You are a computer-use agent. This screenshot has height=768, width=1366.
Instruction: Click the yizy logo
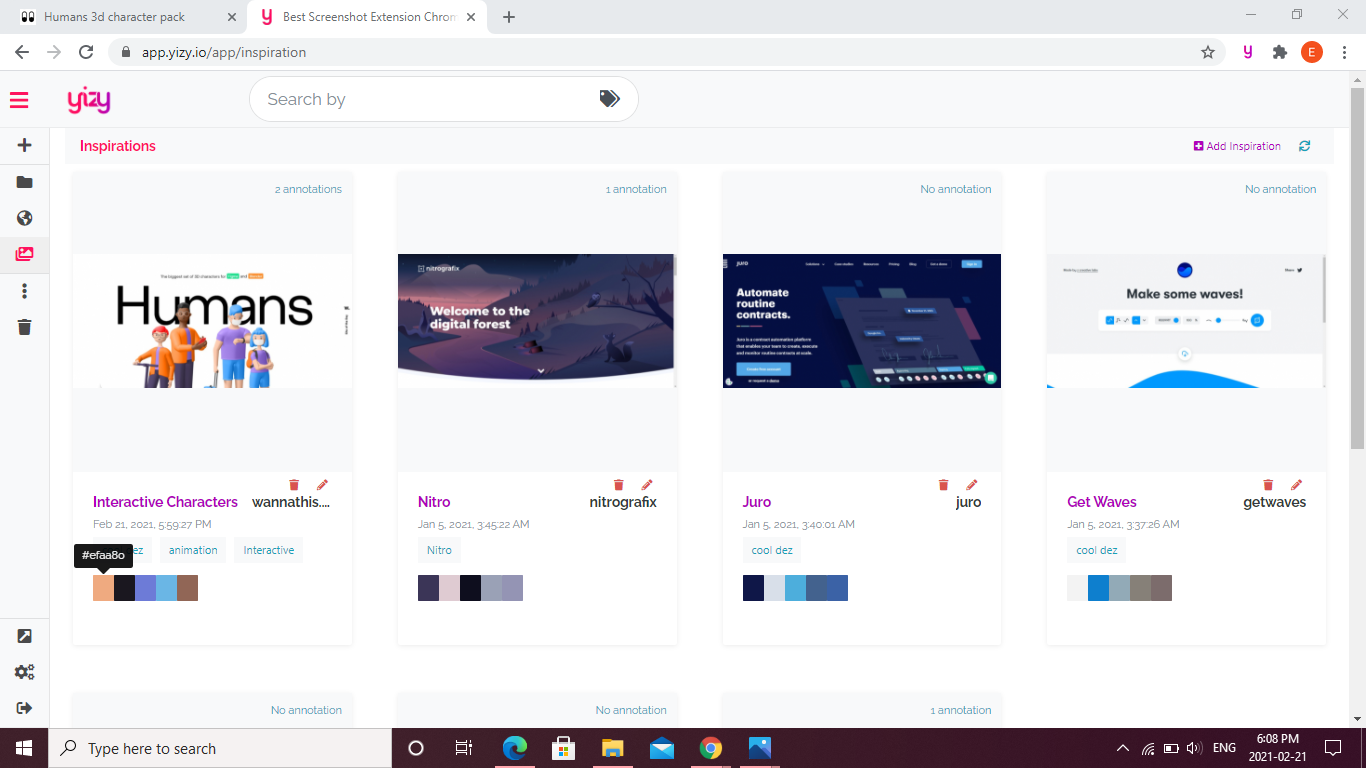click(x=89, y=100)
